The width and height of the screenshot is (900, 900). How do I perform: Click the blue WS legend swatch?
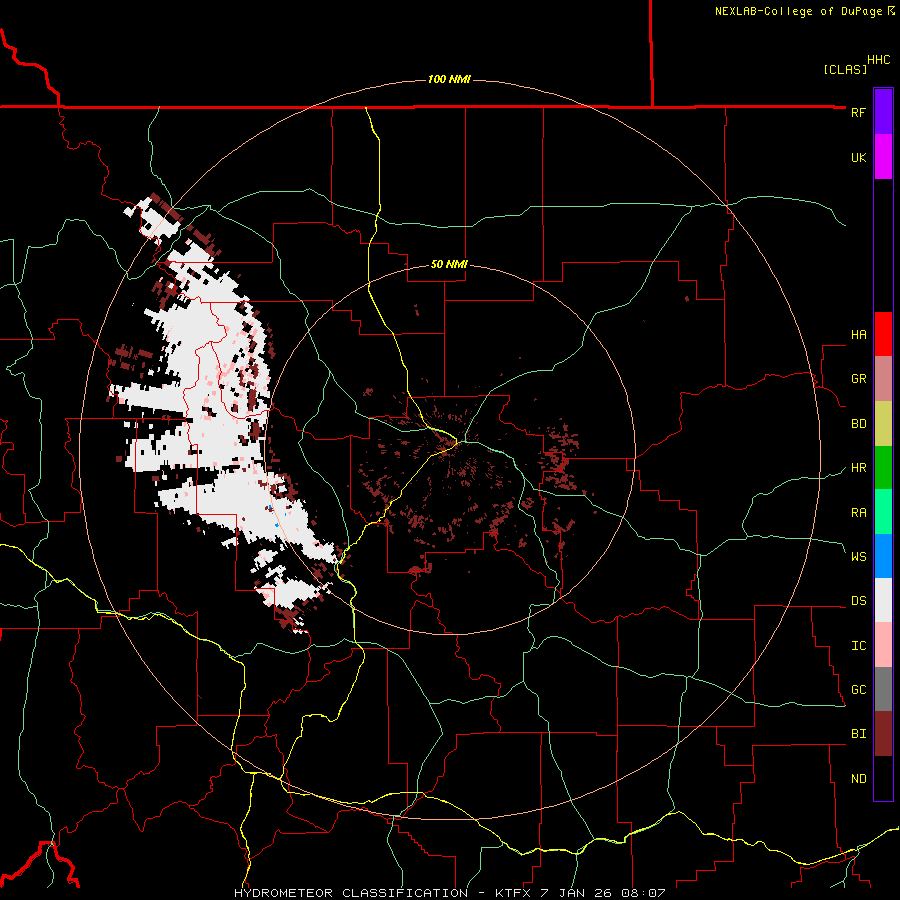click(883, 556)
